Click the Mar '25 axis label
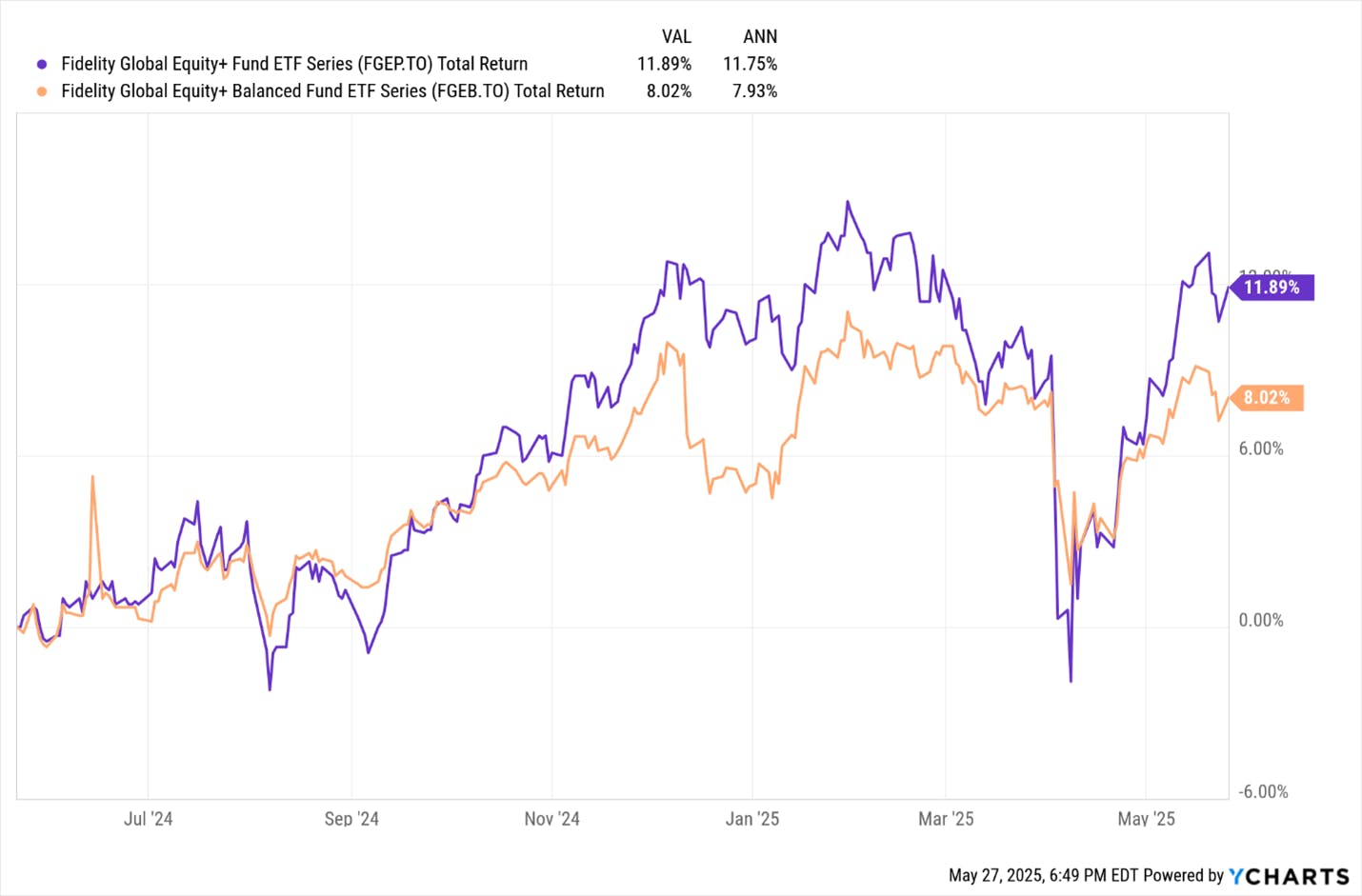Screen dimensions: 1362x896 [946, 819]
